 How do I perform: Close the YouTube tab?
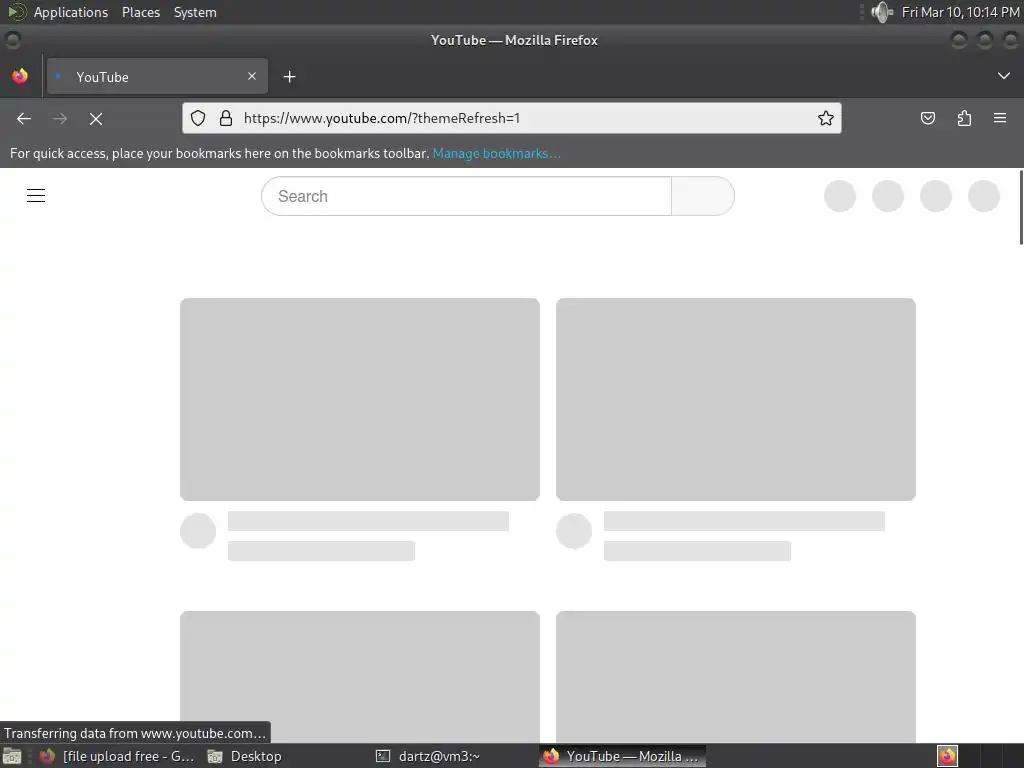point(252,76)
